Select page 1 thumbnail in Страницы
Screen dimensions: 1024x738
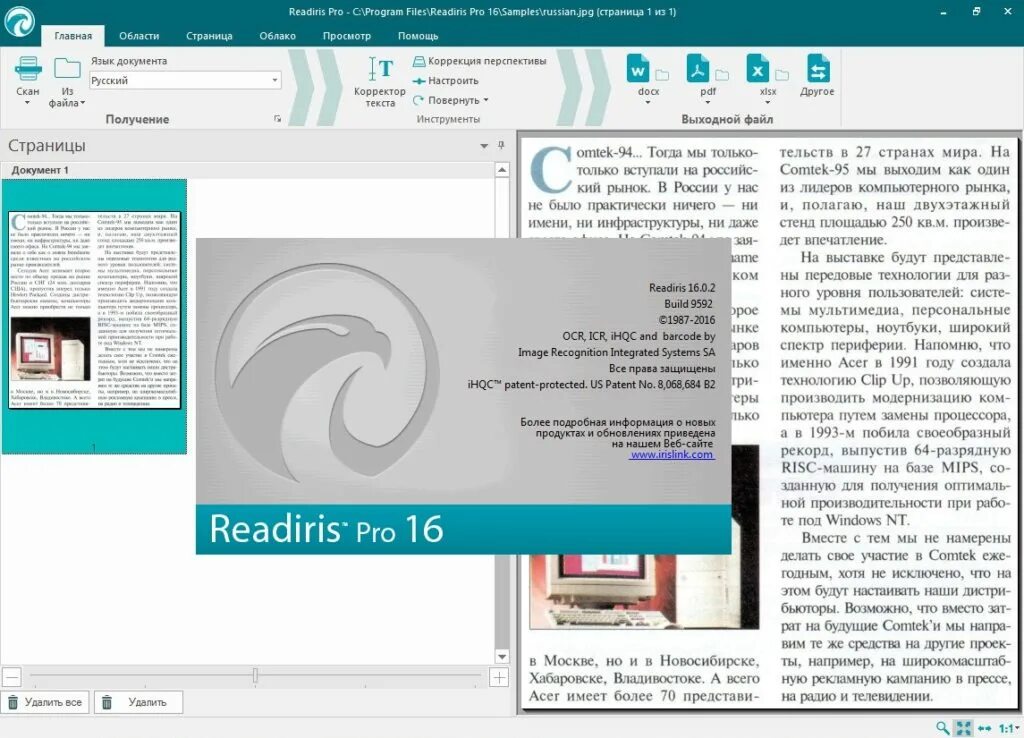pos(94,317)
